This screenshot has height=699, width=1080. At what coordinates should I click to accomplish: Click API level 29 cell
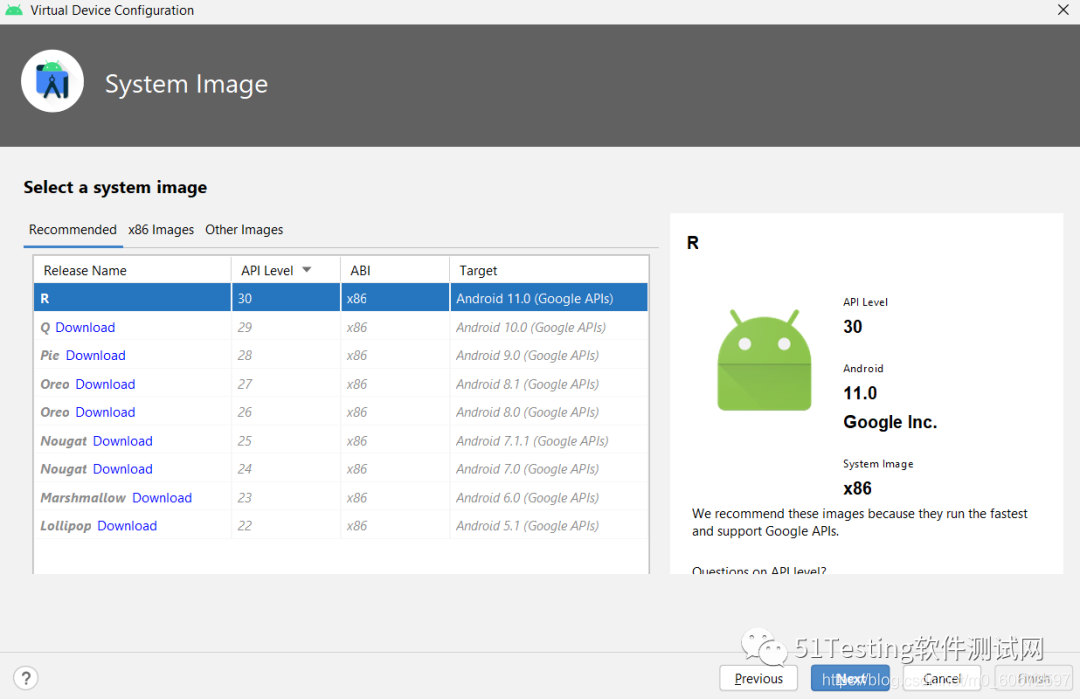(286, 327)
